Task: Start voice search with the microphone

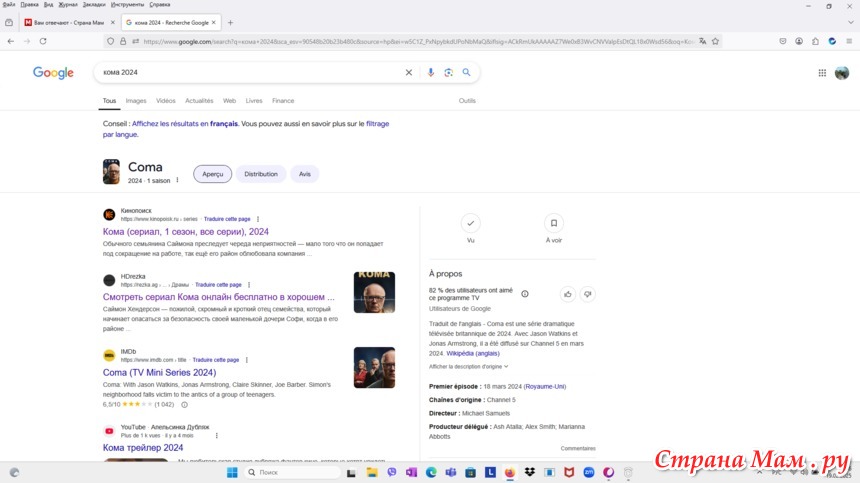Action: pyautogui.click(x=431, y=72)
